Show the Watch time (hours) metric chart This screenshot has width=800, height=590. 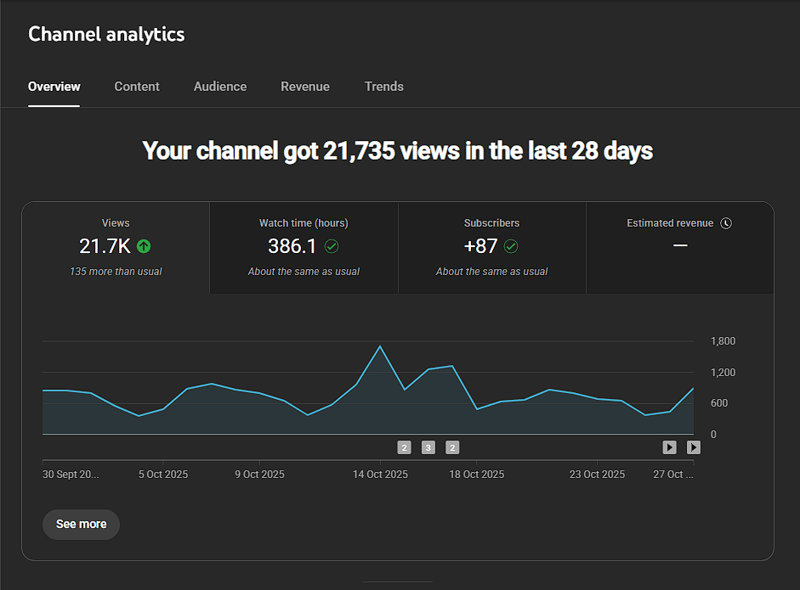[304, 248]
